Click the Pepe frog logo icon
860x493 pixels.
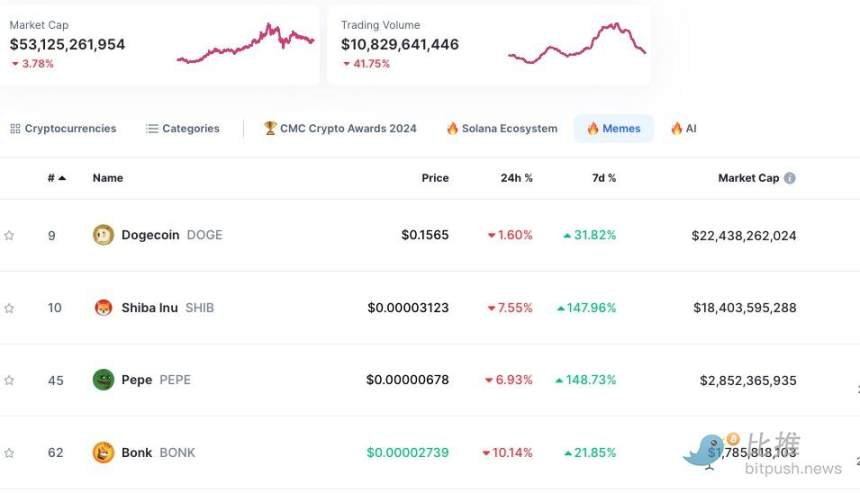[x=103, y=379]
